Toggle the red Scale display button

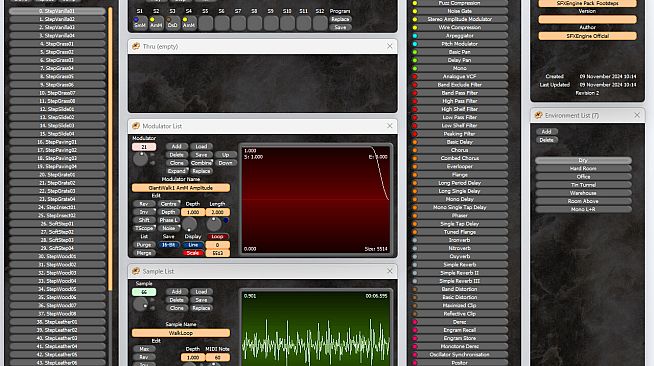click(193, 253)
